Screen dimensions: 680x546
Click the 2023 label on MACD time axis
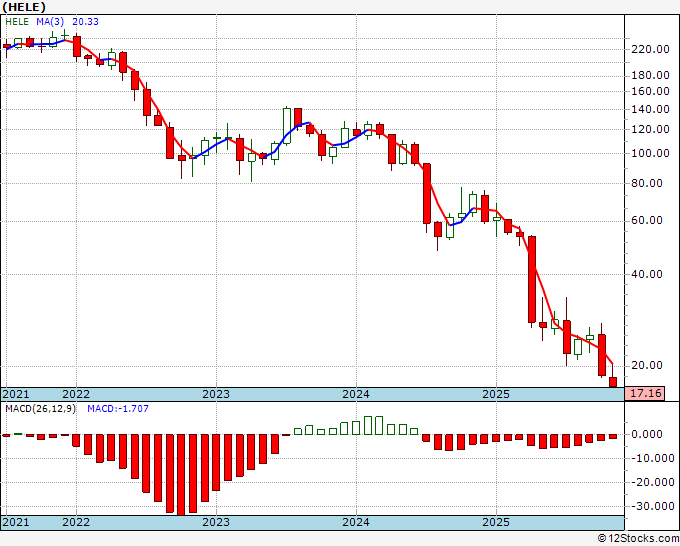coord(216,522)
